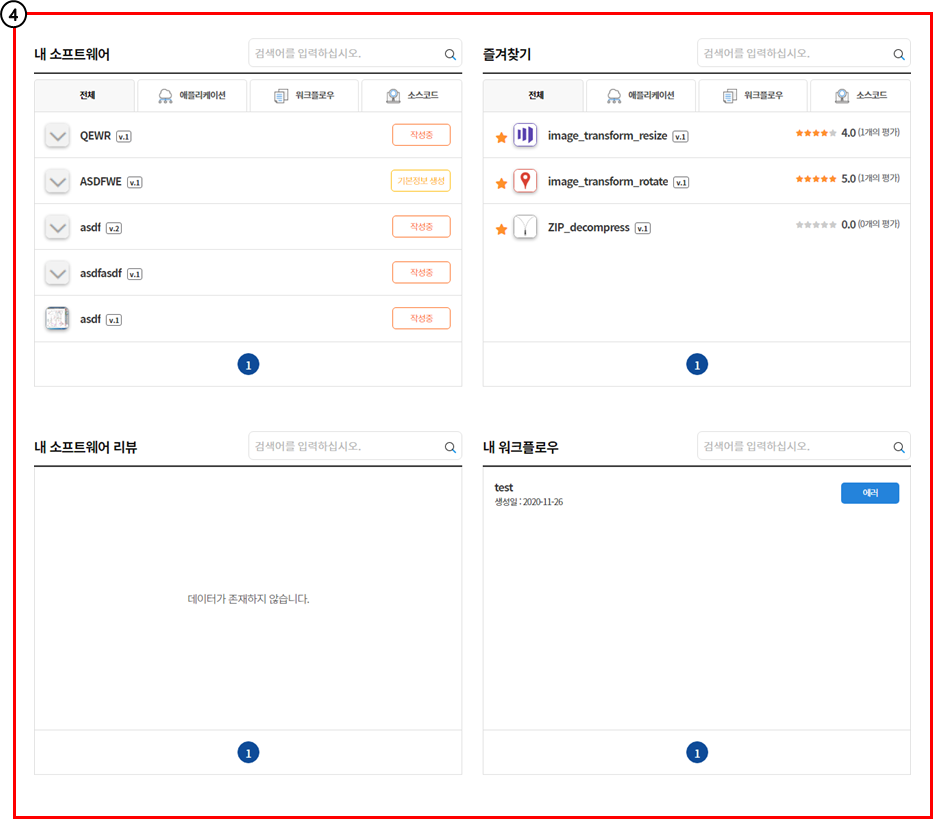Viewport: 933px width, 819px height.
Task: Select 소스코드 tab in 즐겨찾기
Action: click(x=860, y=96)
